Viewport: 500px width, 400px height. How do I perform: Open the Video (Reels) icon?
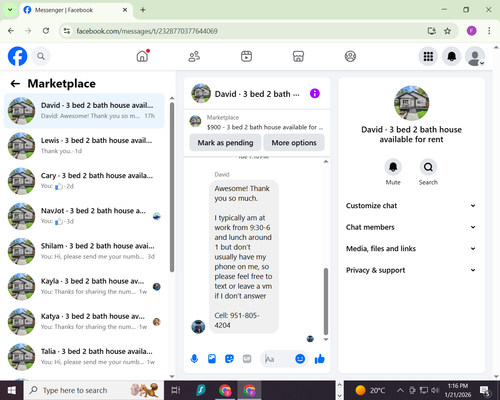tap(246, 56)
